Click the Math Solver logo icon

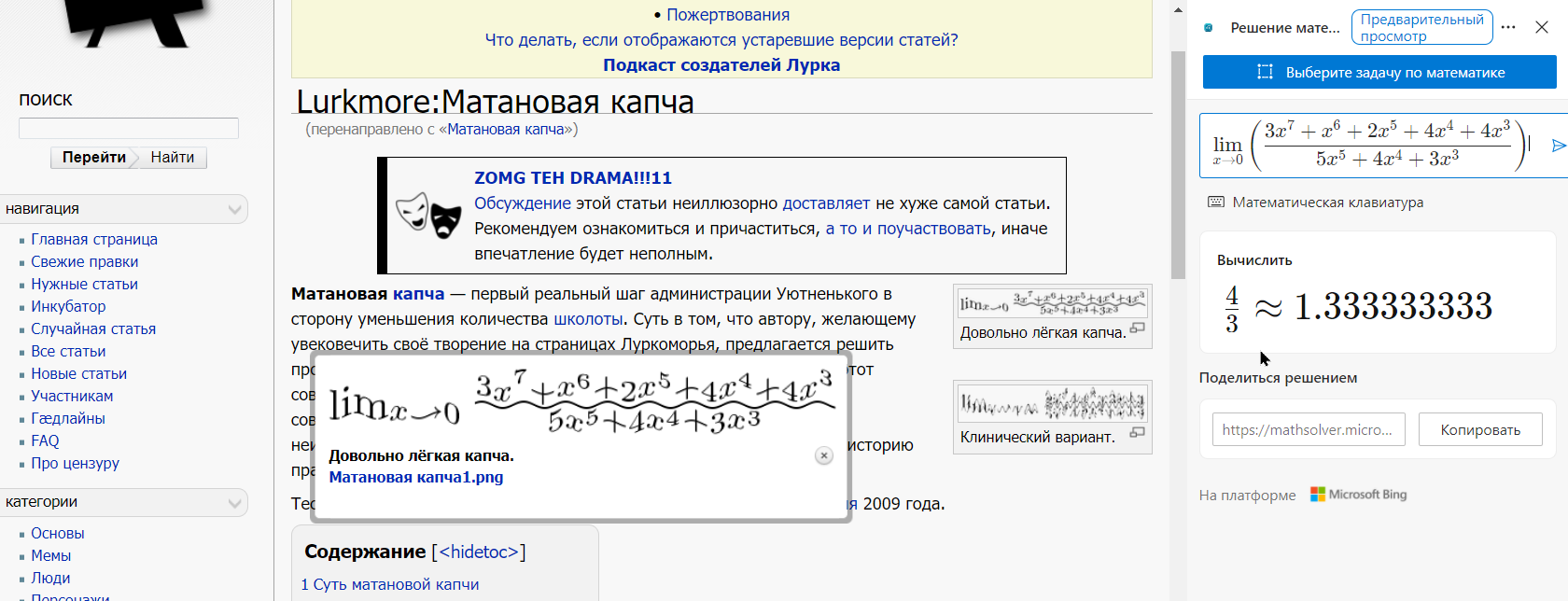pos(1209,28)
